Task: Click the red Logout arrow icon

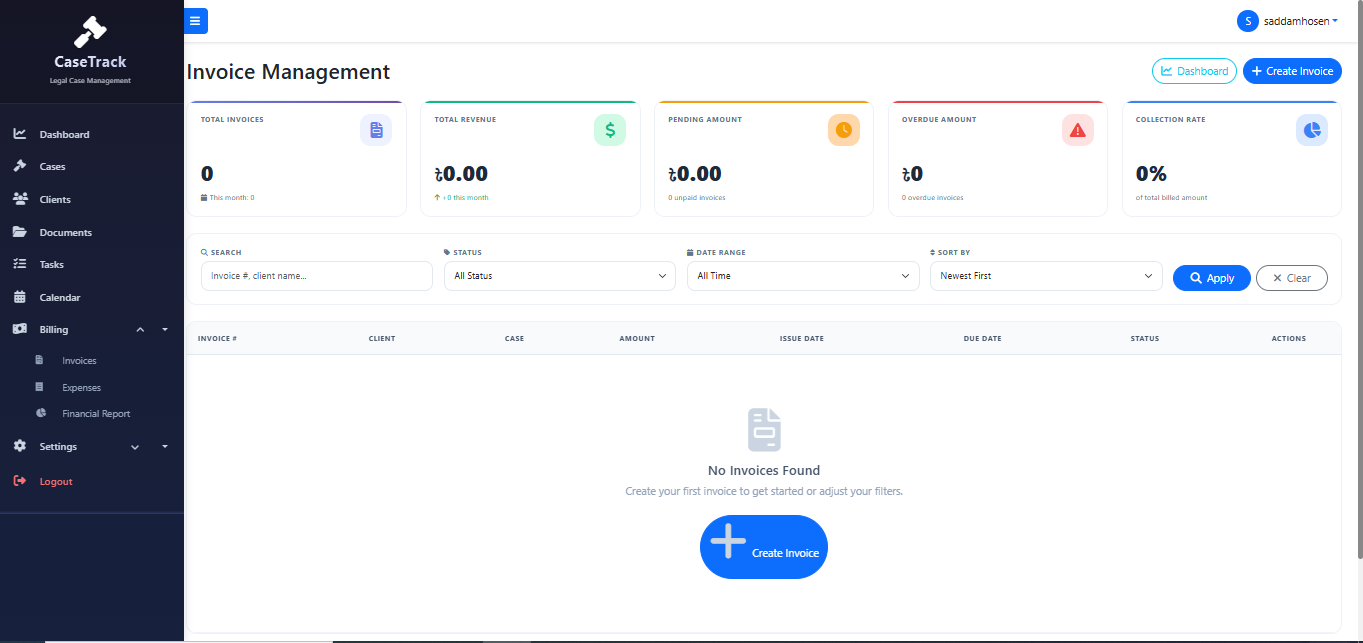Action: [x=20, y=481]
